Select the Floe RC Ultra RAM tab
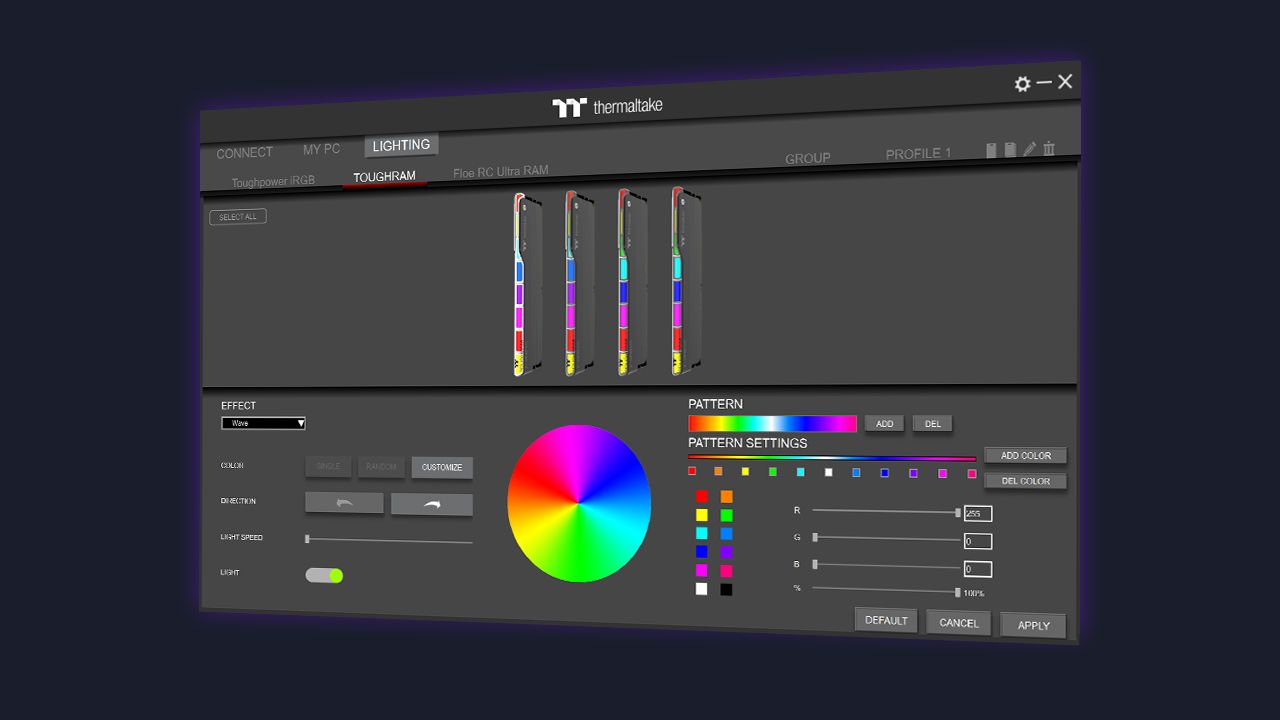This screenshot has width=1280, height=720. click(500, 172)
